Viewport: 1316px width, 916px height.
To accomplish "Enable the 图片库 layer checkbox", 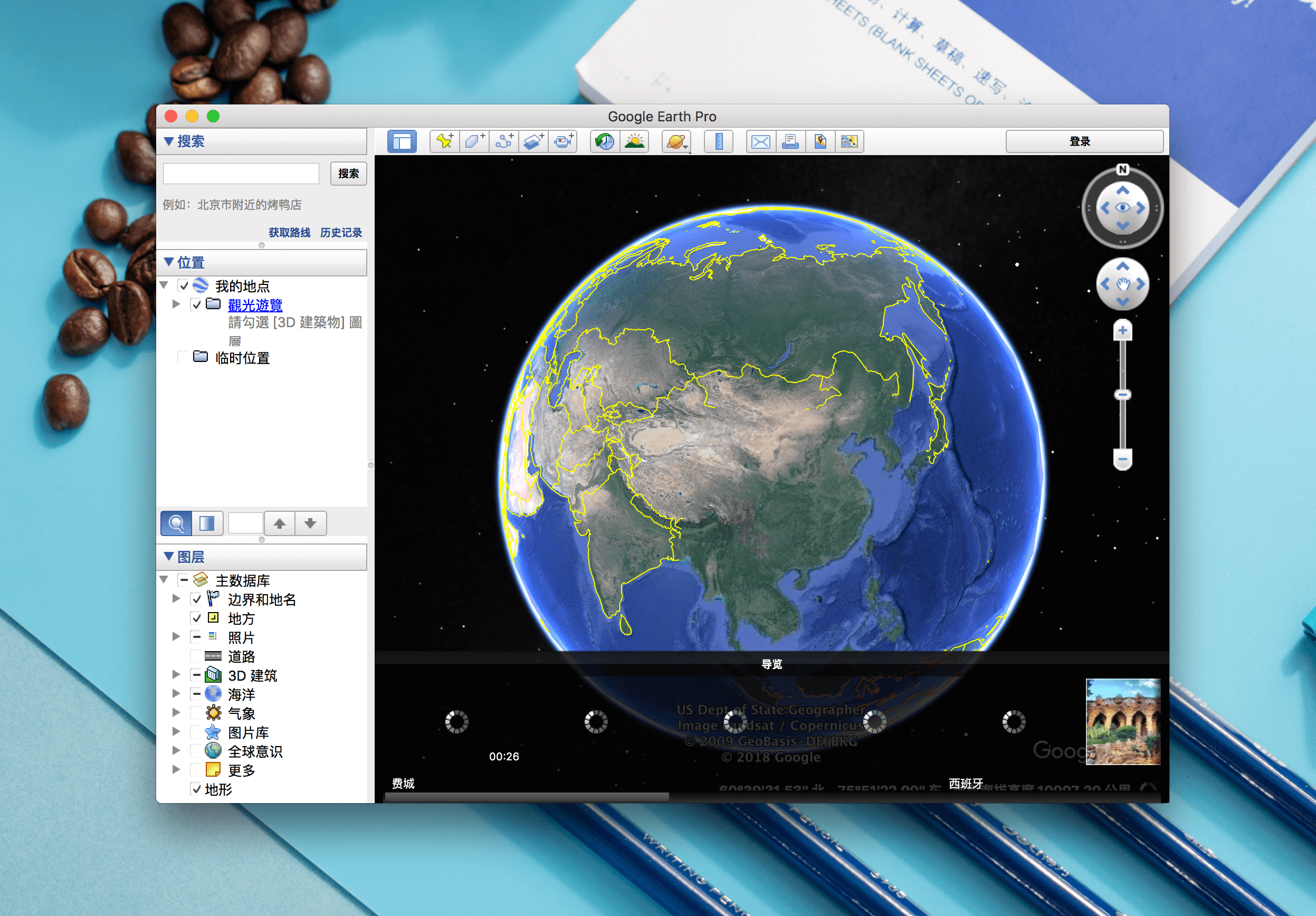I will point(197,731).
